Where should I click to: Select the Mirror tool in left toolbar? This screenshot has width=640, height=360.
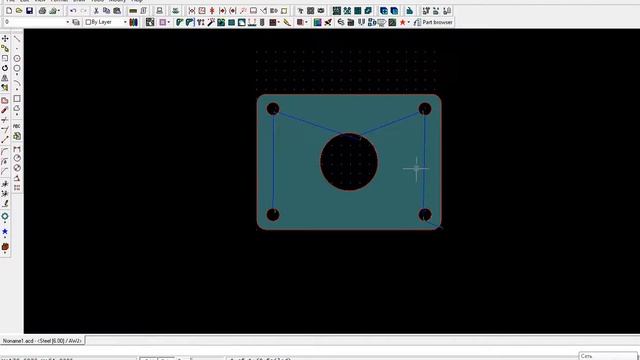[5, 78]
